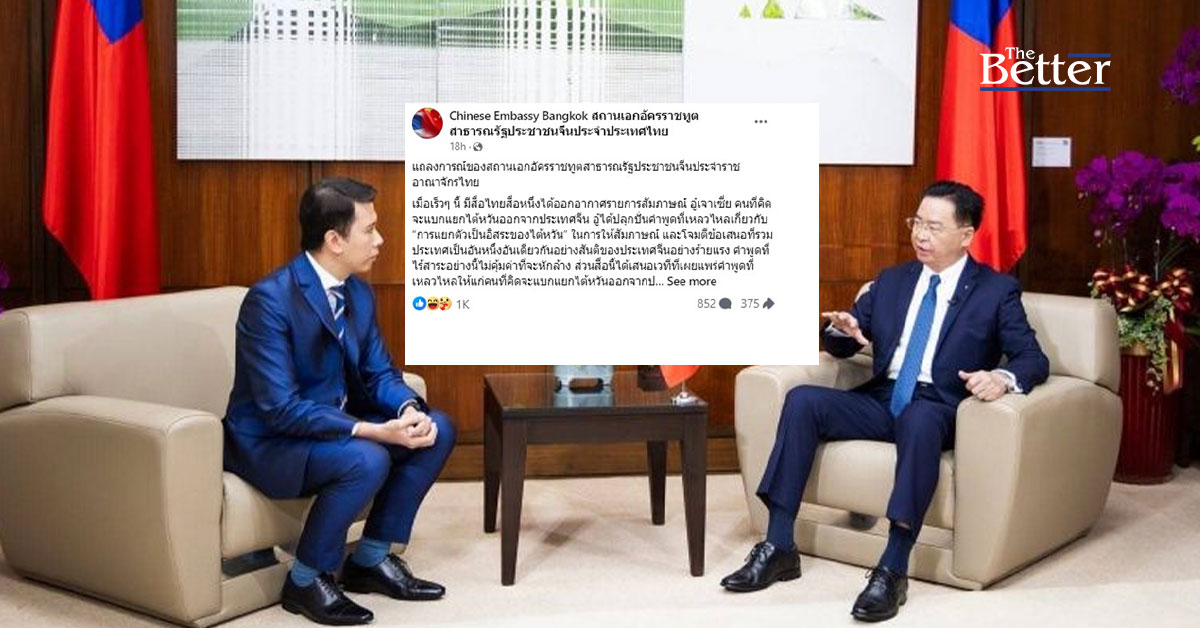Open the three-dot post options menu
Viewport: 1200px width, 628px height.
(x=761, y=122)
